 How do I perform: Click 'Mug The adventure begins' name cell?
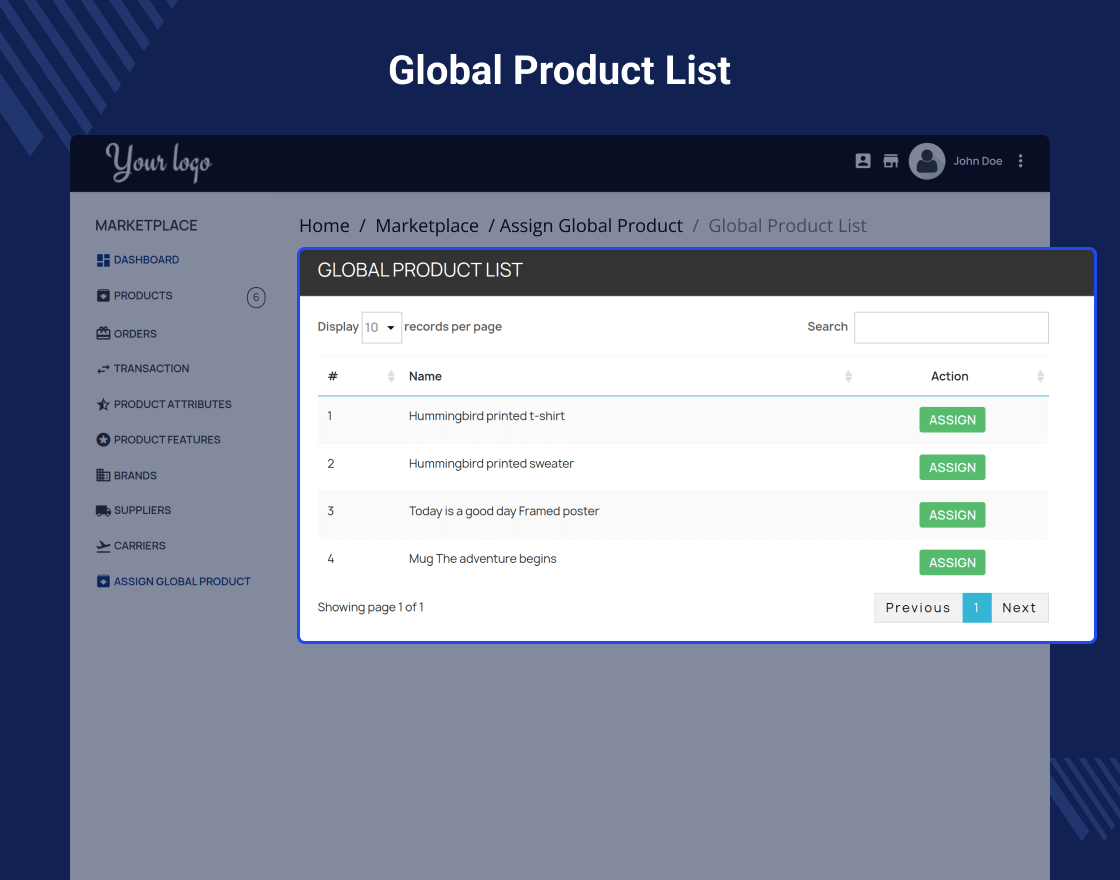click(482, 559)
